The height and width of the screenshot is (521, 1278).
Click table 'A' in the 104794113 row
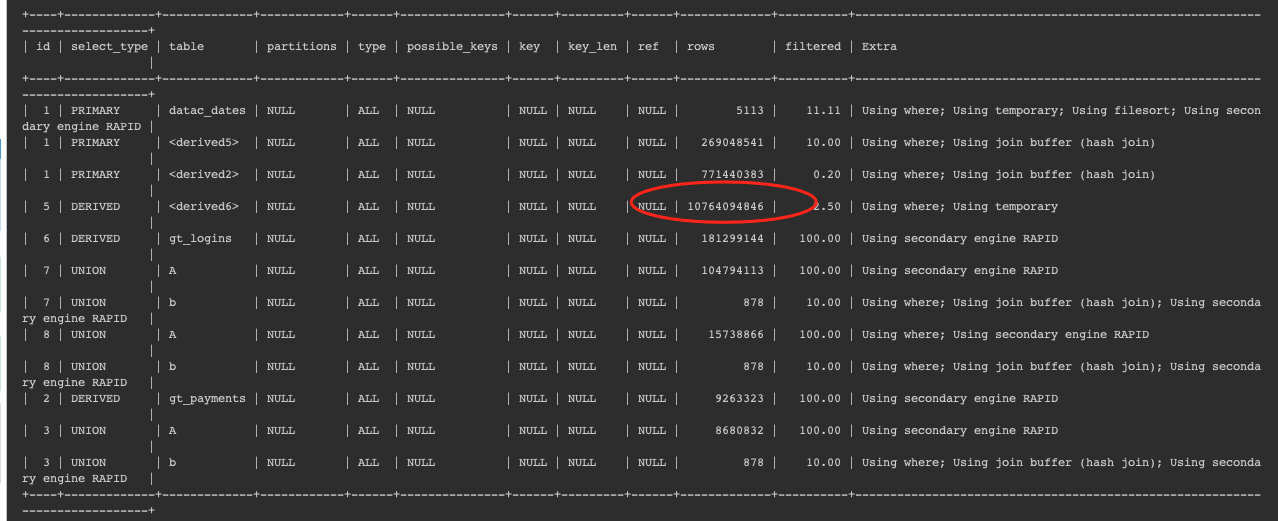click(173, 271)
